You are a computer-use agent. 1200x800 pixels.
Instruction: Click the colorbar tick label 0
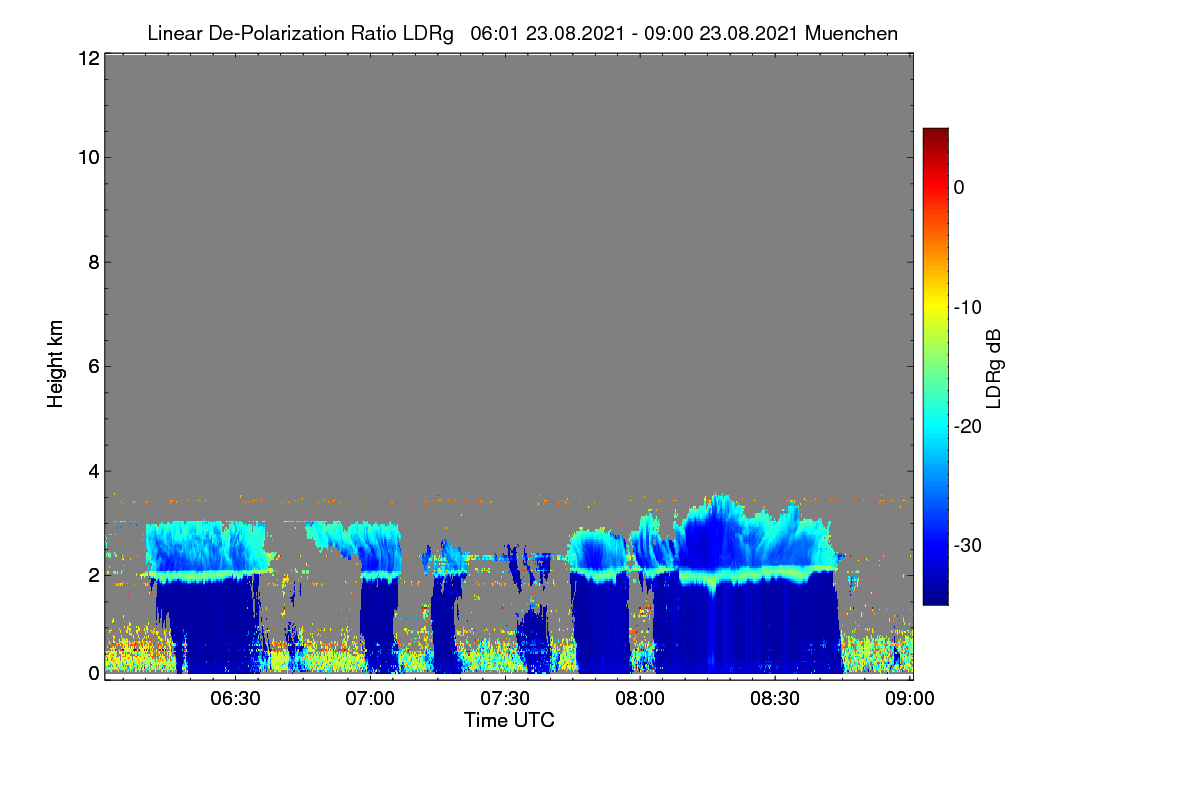click(x=959, y=187)
